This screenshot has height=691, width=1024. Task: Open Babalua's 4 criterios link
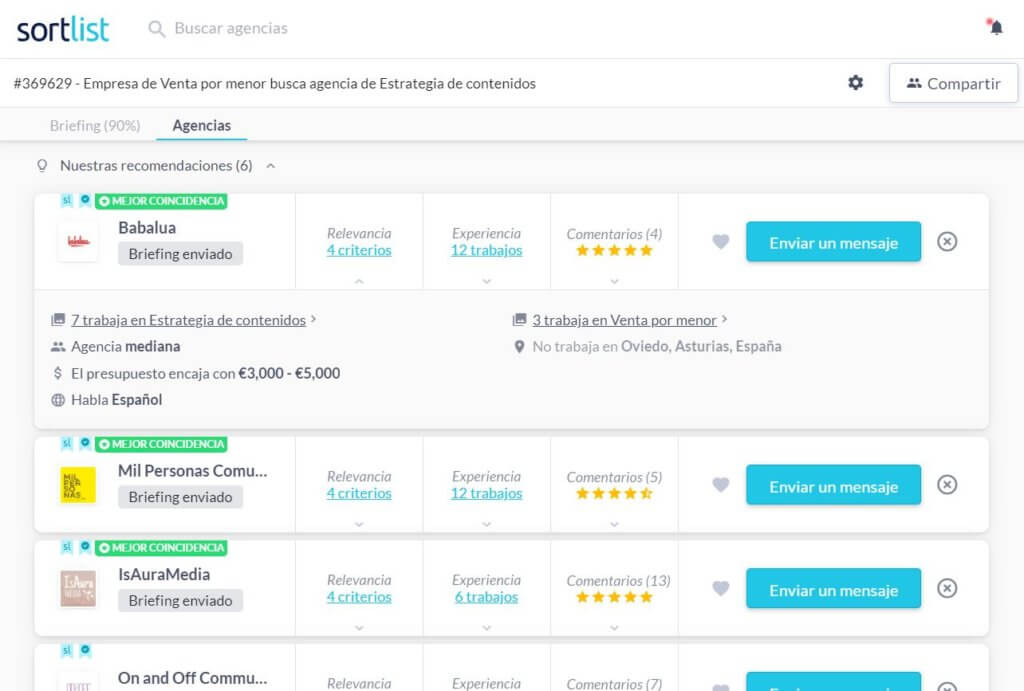click(x=359, y=250)
